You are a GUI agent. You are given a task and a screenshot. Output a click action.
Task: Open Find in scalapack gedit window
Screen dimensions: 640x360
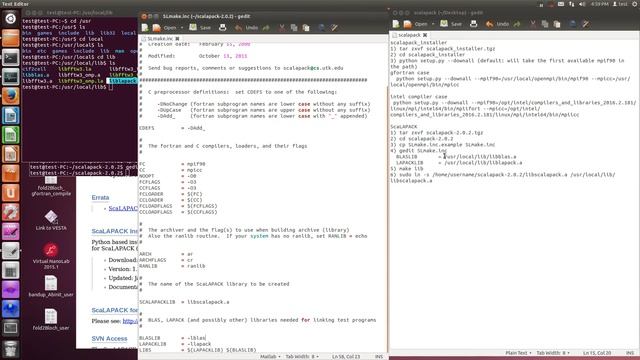click(x=573, y=24)
